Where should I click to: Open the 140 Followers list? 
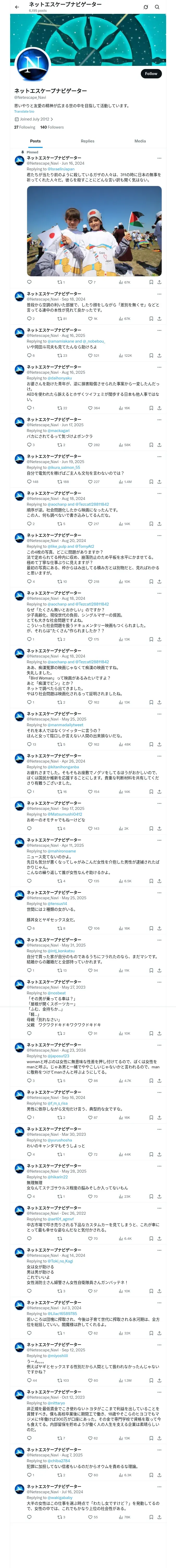[x=52, y=127]
